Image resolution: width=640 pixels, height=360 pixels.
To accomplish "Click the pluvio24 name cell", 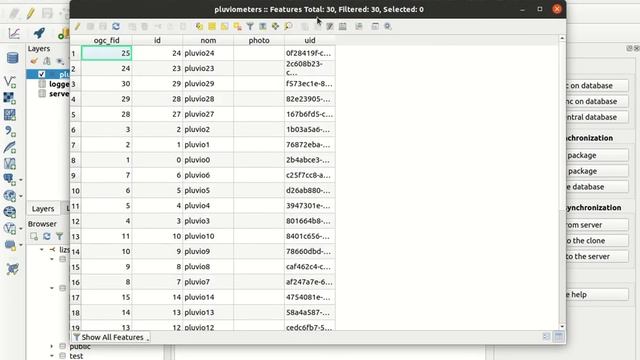I will pyautogui.click(x=208, y=53).
